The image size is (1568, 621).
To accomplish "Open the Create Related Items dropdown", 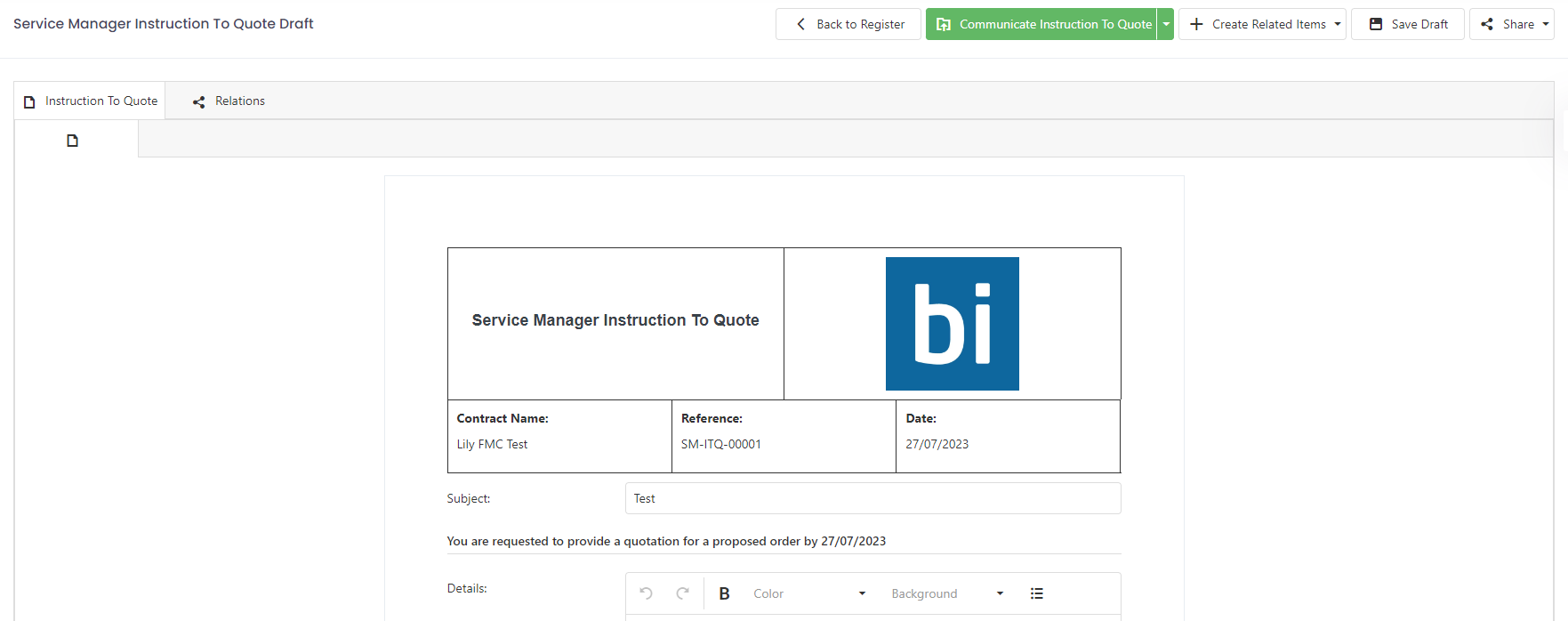I will pos(1262,24).
